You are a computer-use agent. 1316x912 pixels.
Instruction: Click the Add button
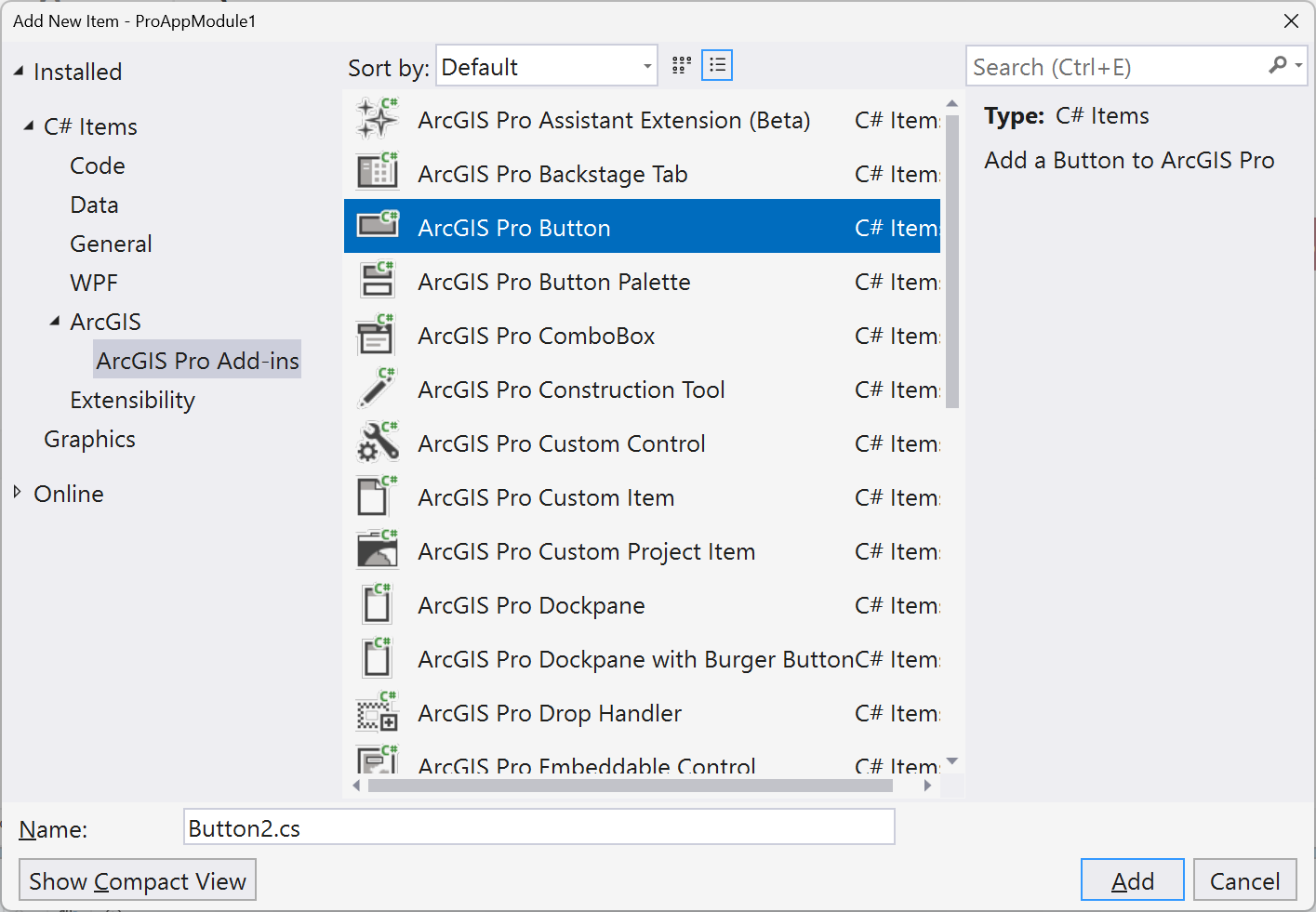pyautogui.click(x=1133, y=879)
